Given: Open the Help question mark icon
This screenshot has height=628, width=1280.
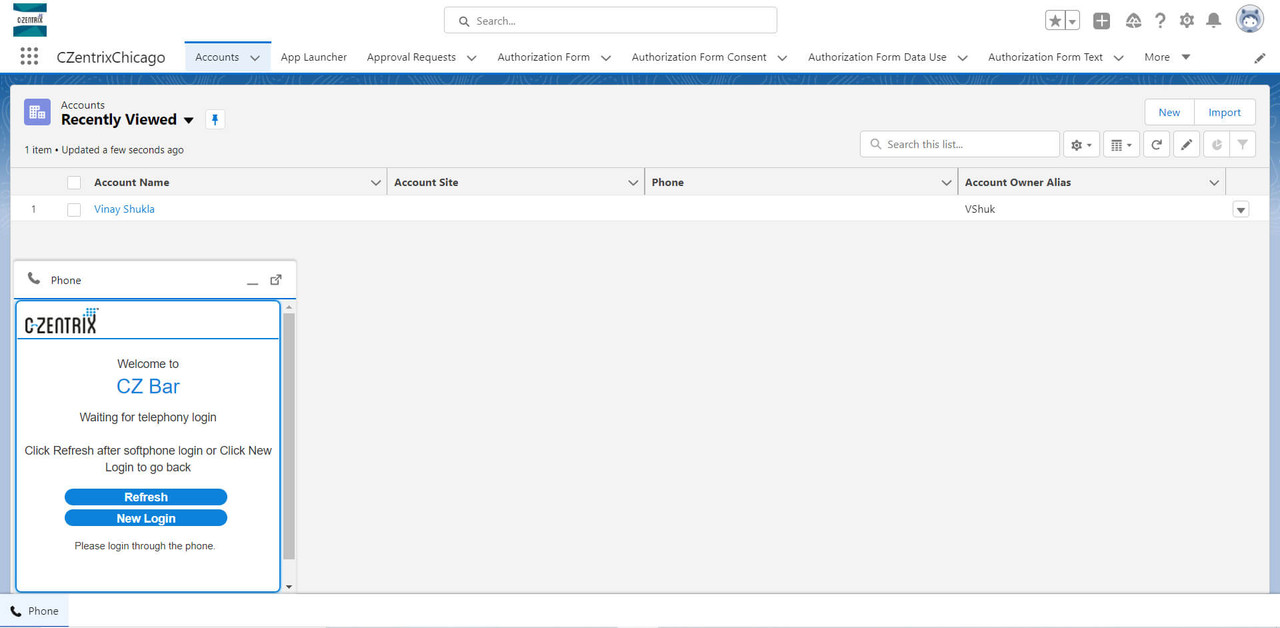Looking at the screenshot, I should [x=1160, y=21].
